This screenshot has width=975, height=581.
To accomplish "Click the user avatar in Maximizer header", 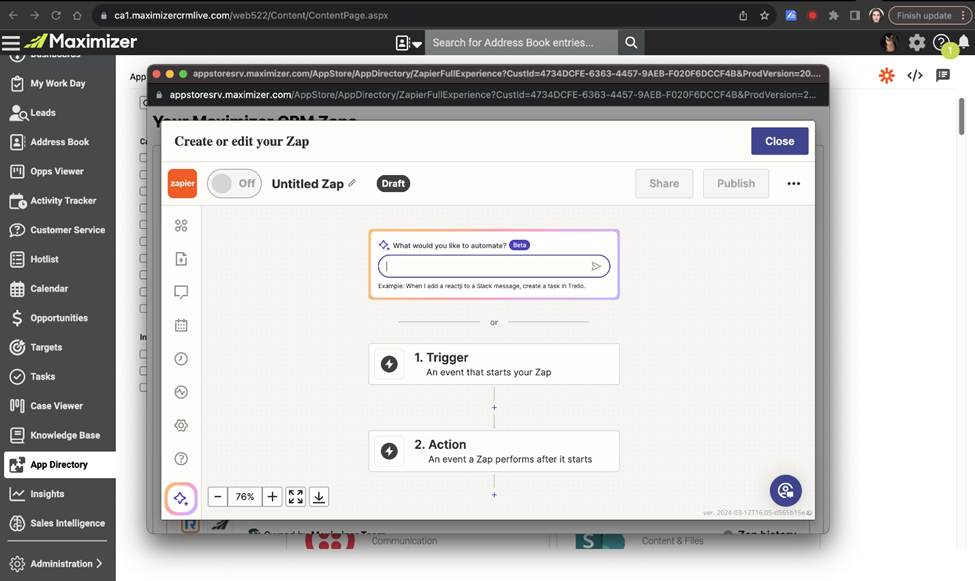I will coord(890,42).
